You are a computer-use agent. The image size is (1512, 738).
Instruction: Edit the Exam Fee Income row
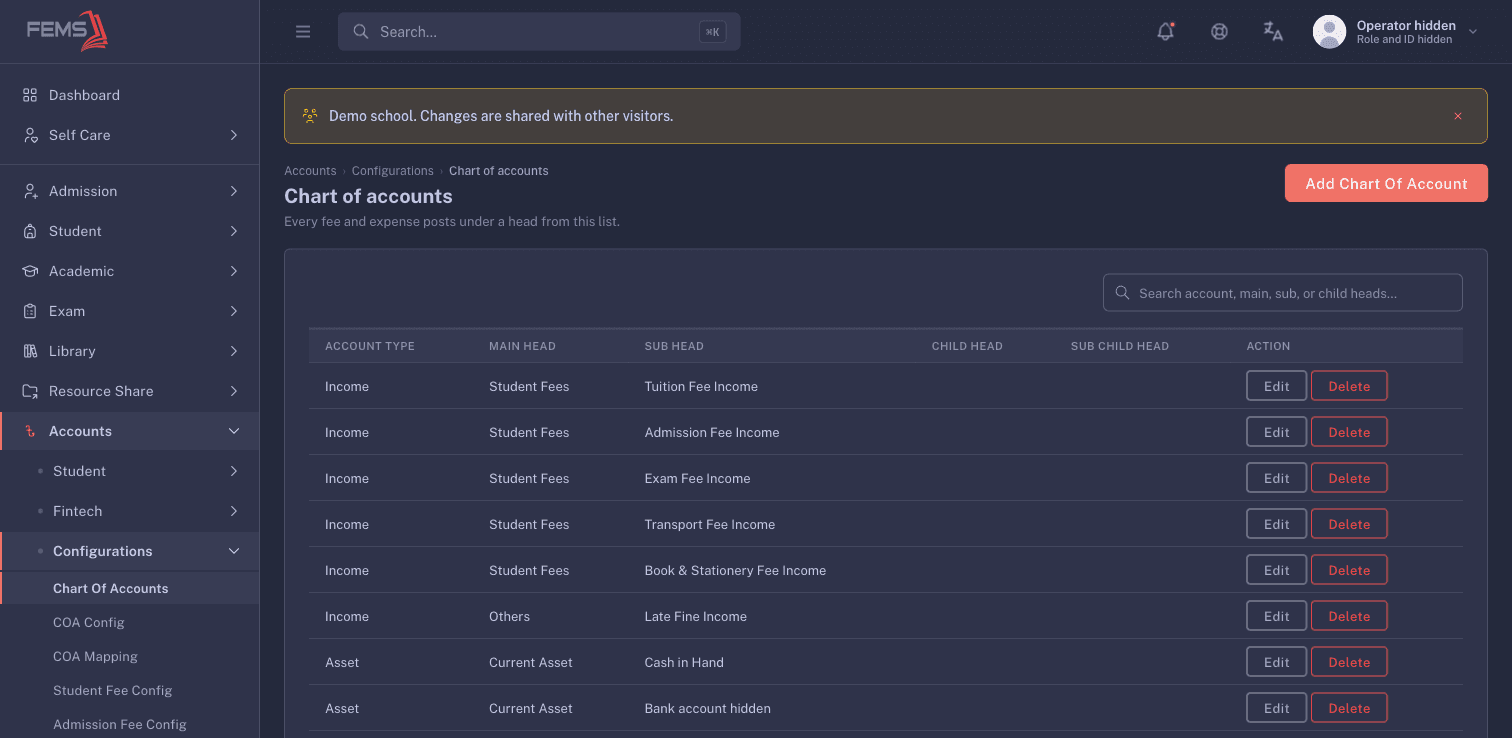coord(1276,478)
